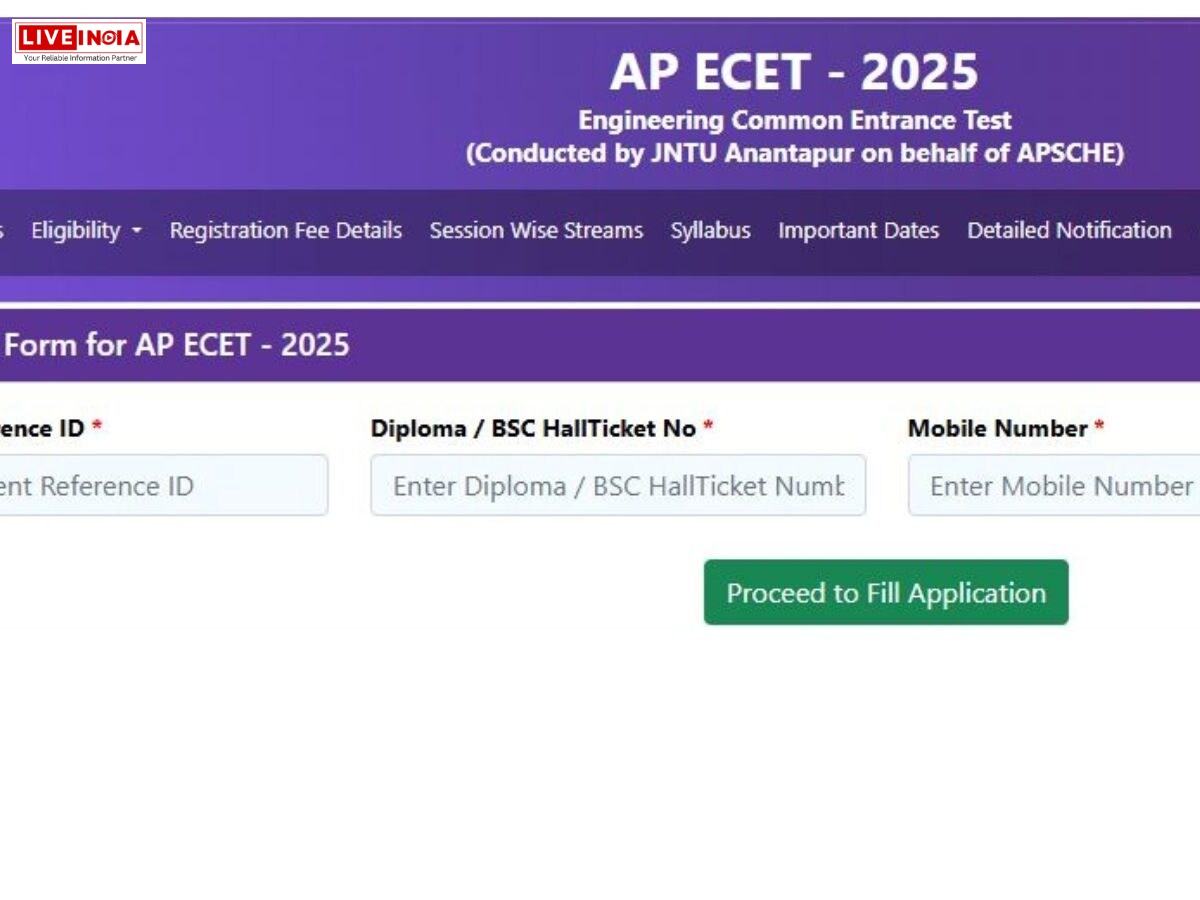Expand the Eligibility dropdown arrow
Screen dimensions: 1200x900
136,232
